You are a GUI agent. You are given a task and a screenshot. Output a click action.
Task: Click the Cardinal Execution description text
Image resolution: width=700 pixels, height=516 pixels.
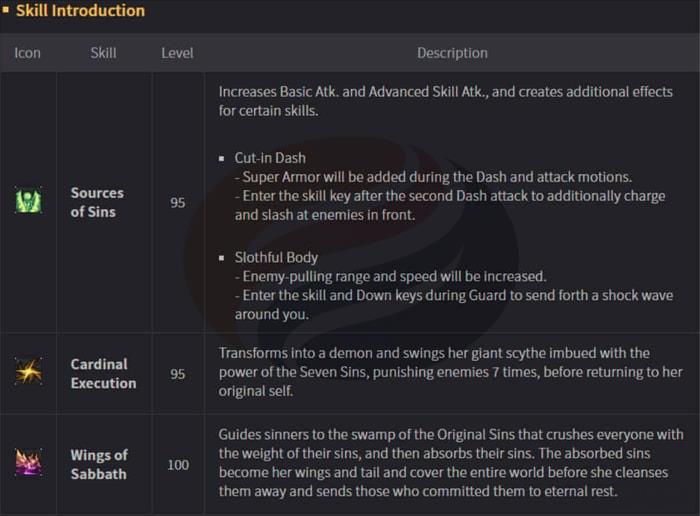point(450,372)
